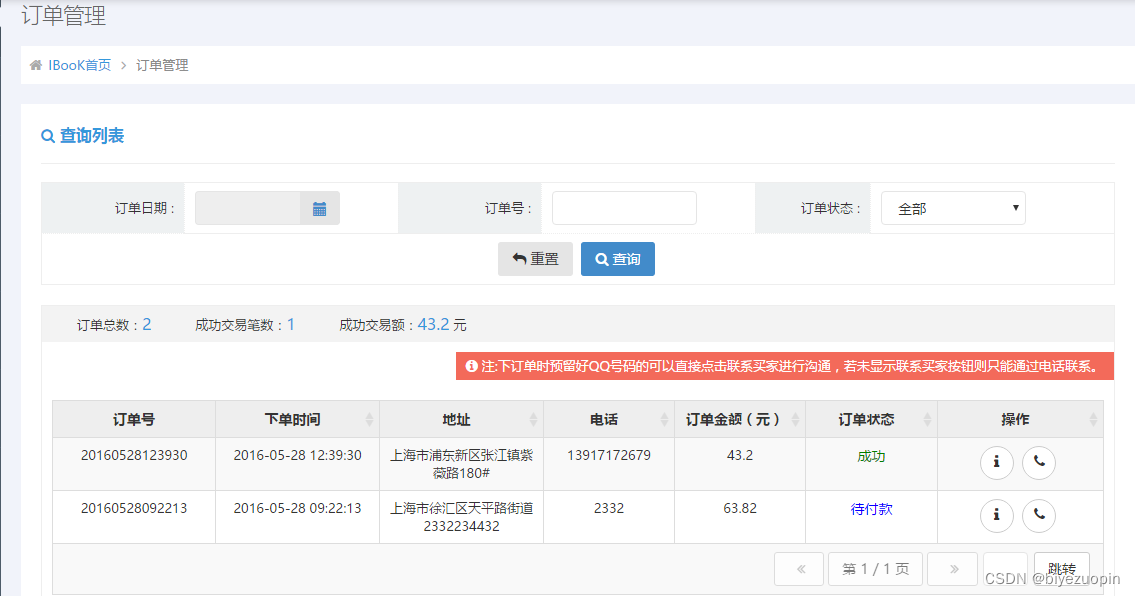Click the amount 43.2 in table
1135x596 pixels.
coord(740,456)
